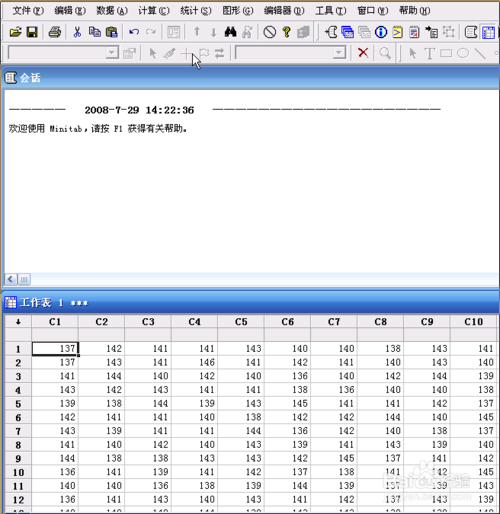Click the Open project folder icon
This screenshot has width=500, height=514.
[x=15, y=32]
